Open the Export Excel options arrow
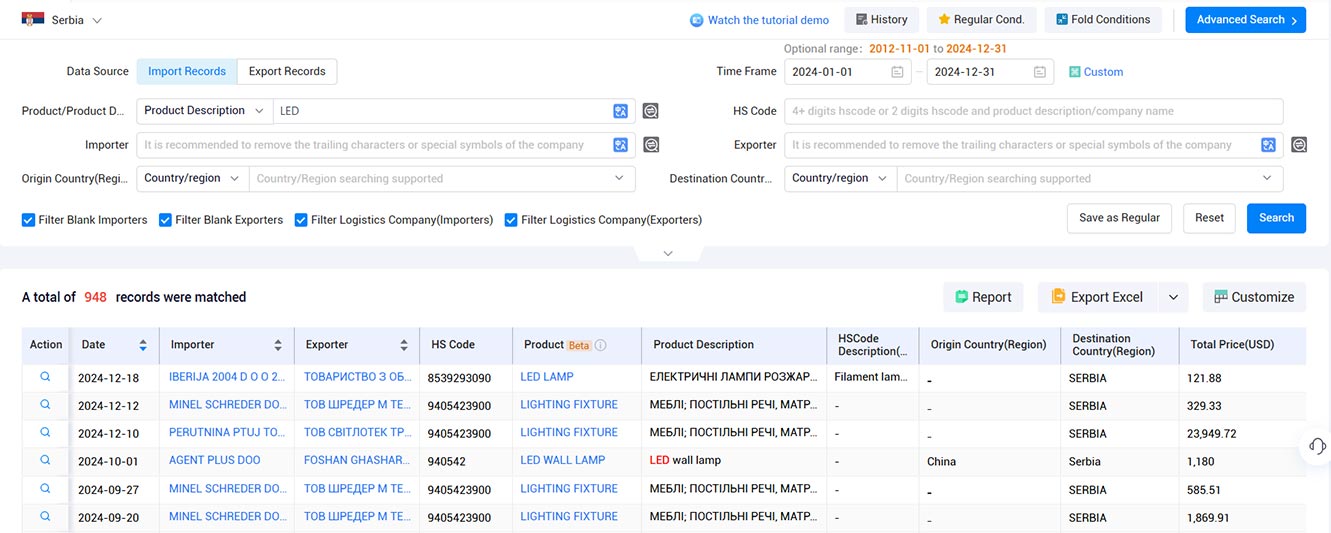Viewport: 1331px width, 533px height. point(1174,297)
